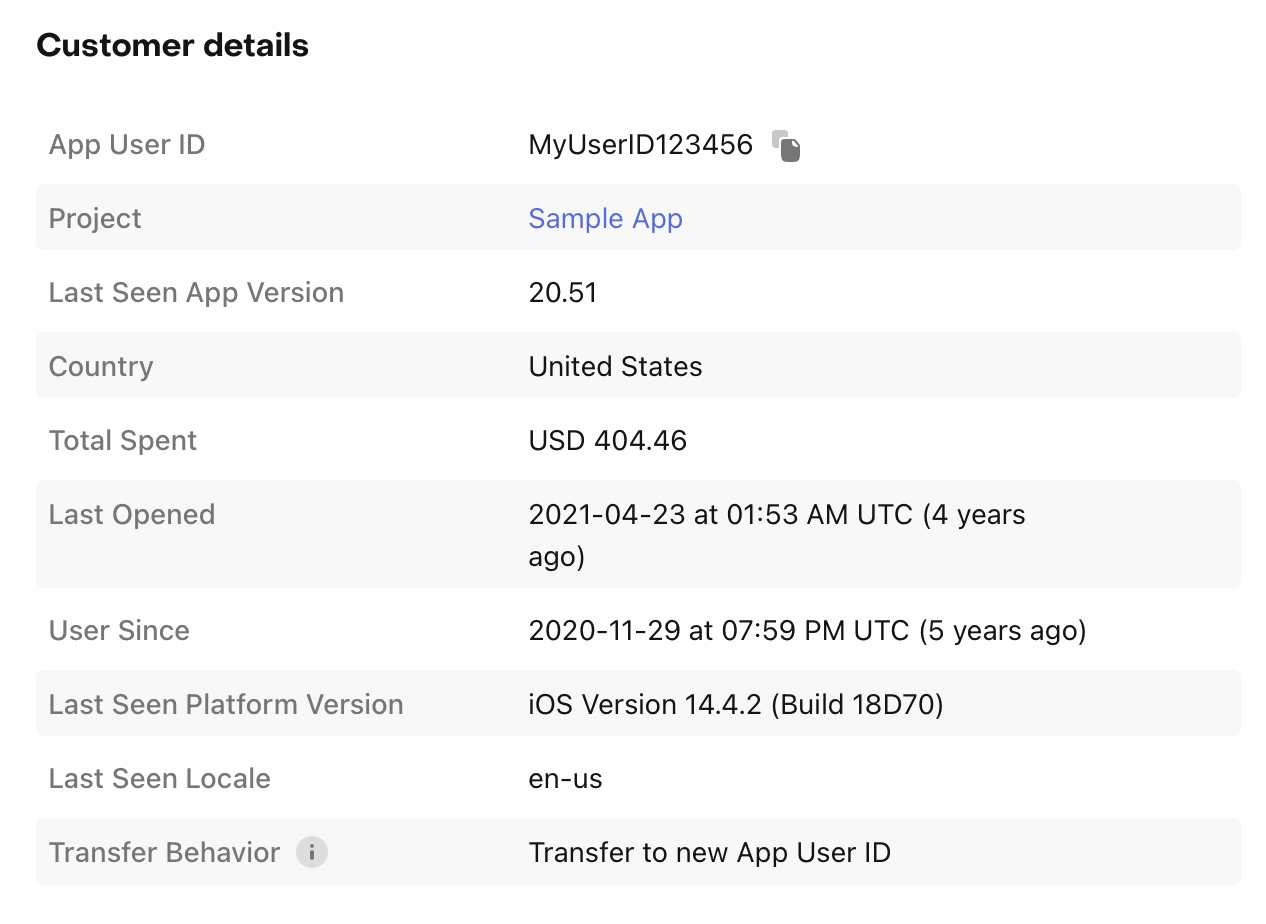
Task: Click the Customer details heading
Action: 172,46
